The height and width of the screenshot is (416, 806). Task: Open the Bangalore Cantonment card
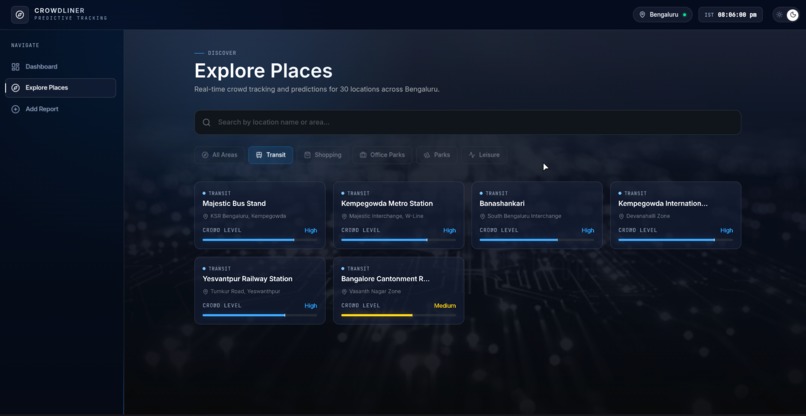[398, 291]
